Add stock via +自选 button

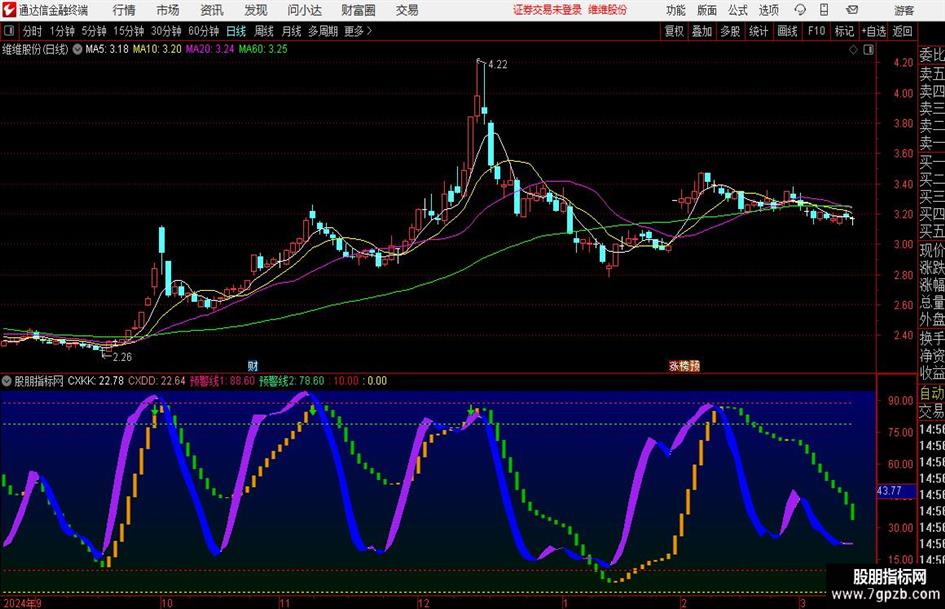click(x=873, y=31)
